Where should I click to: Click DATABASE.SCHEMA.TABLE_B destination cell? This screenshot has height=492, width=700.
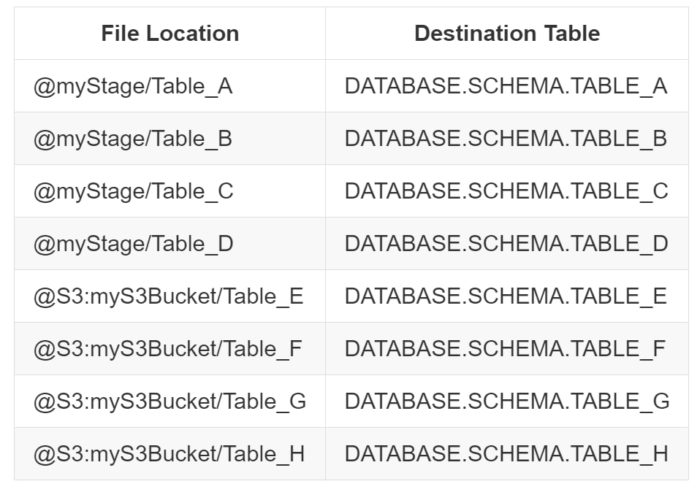[x=507, y=139]
